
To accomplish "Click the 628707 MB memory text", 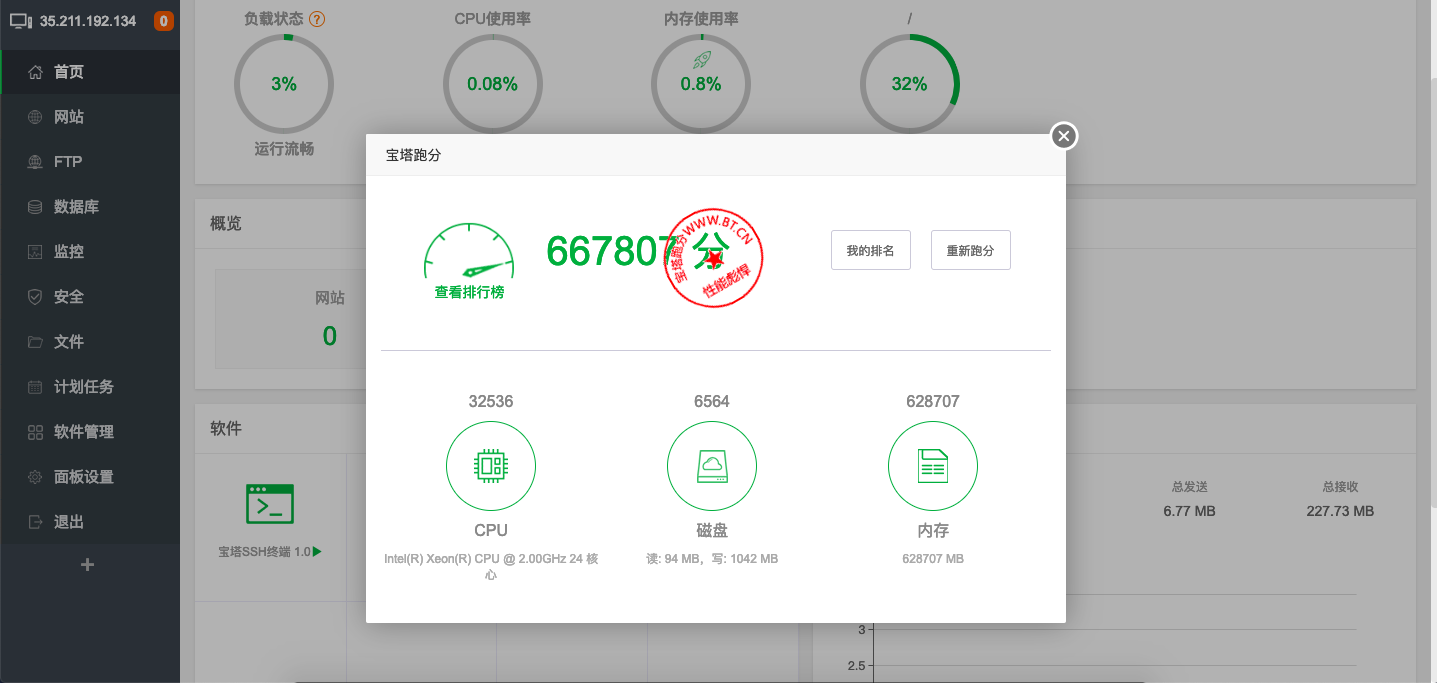I will coord(933,559).
